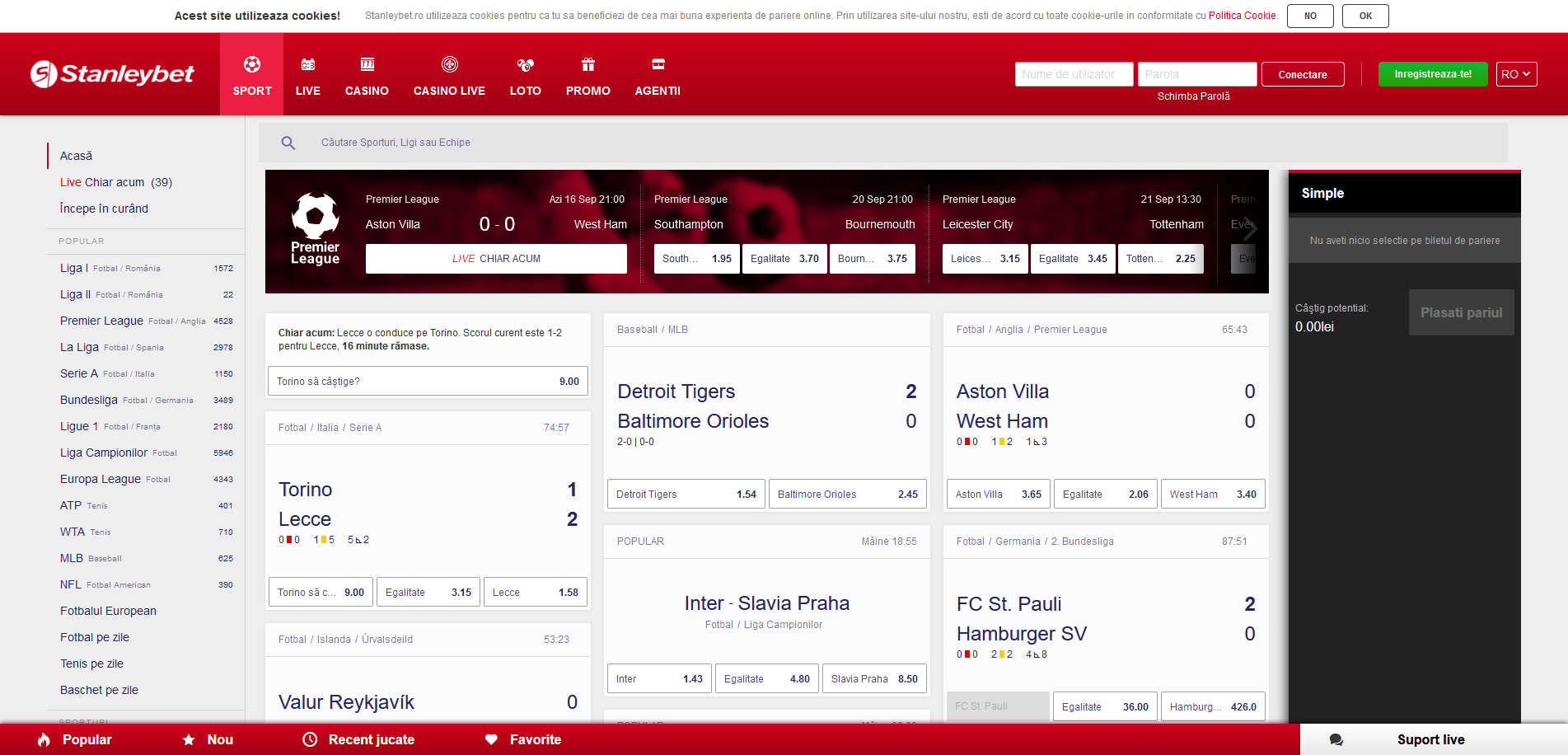Click the green Inregistreaza-te! button
The height and width of the screenshot is (755, 1568).
point(1433,74)
